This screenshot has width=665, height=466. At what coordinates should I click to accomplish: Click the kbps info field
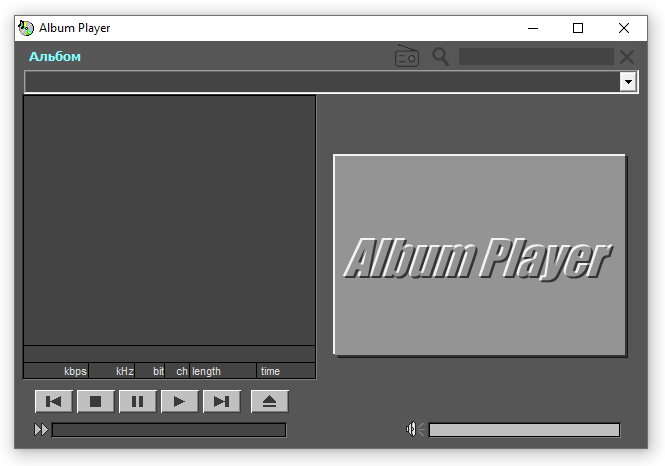(56, 371)
